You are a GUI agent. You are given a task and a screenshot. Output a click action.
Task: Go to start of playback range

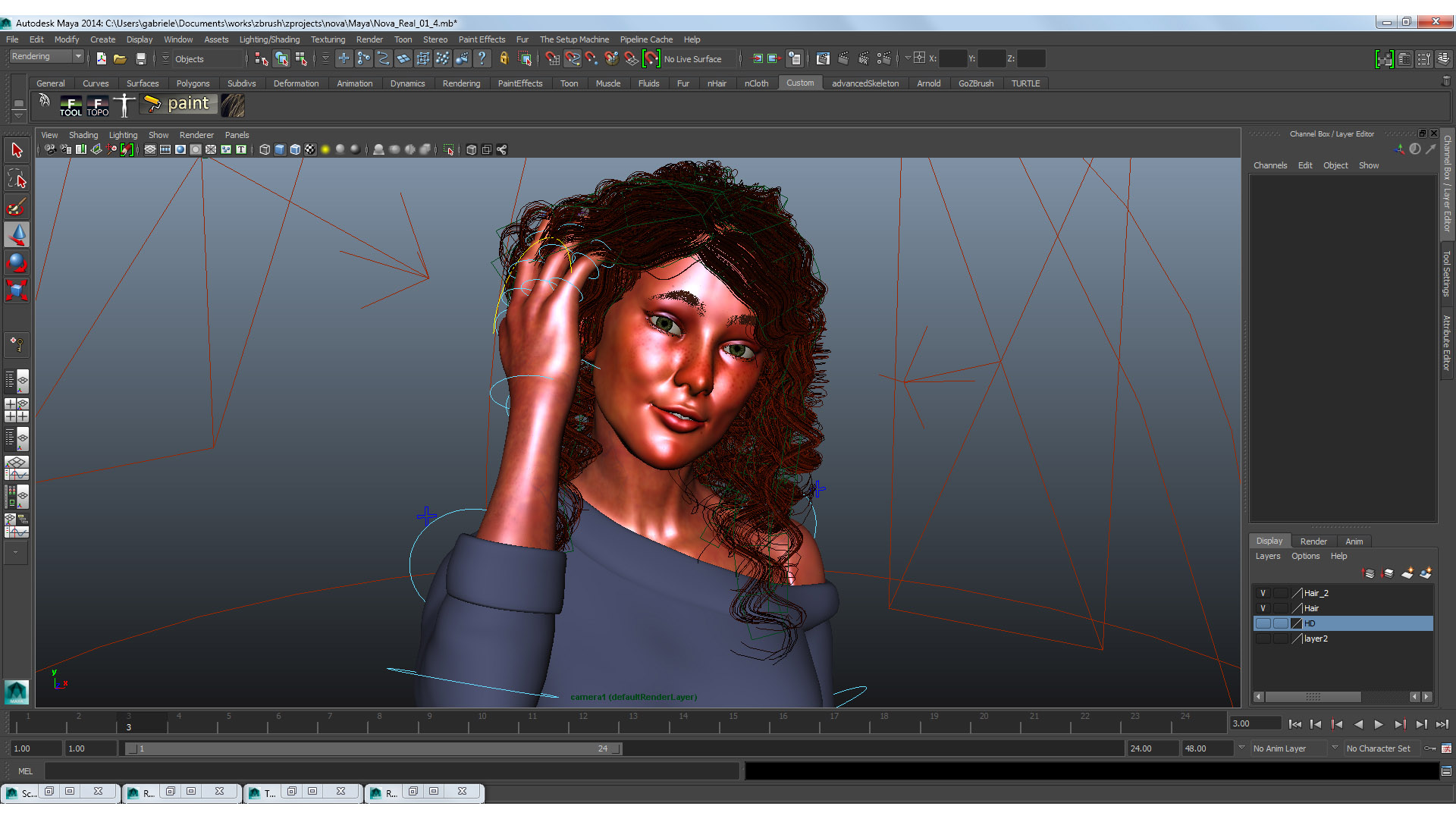point(1294,724)
